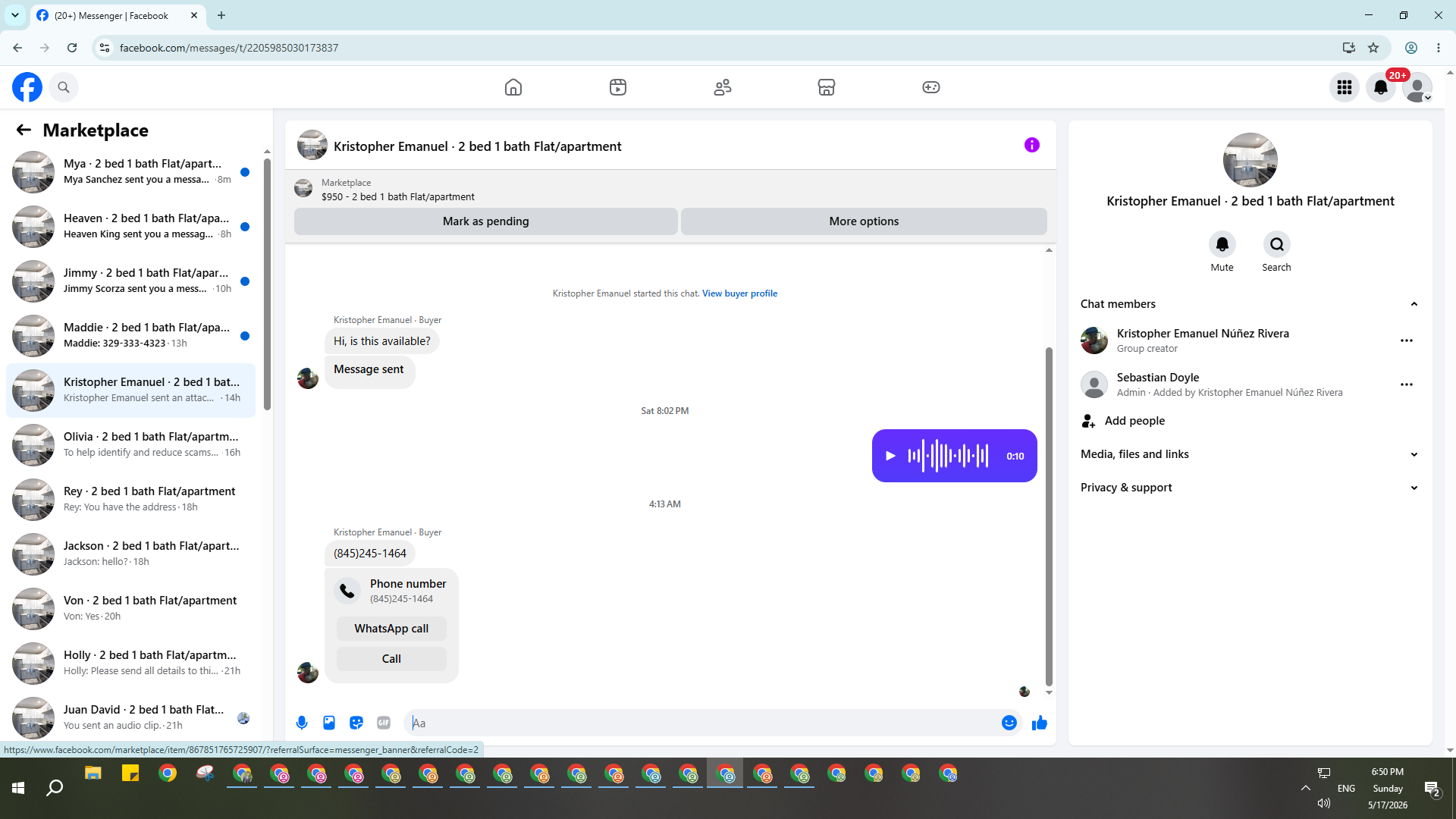The image size is (1456, 819).
Task: Reload the Messenger page
Action: coord(72,48)
